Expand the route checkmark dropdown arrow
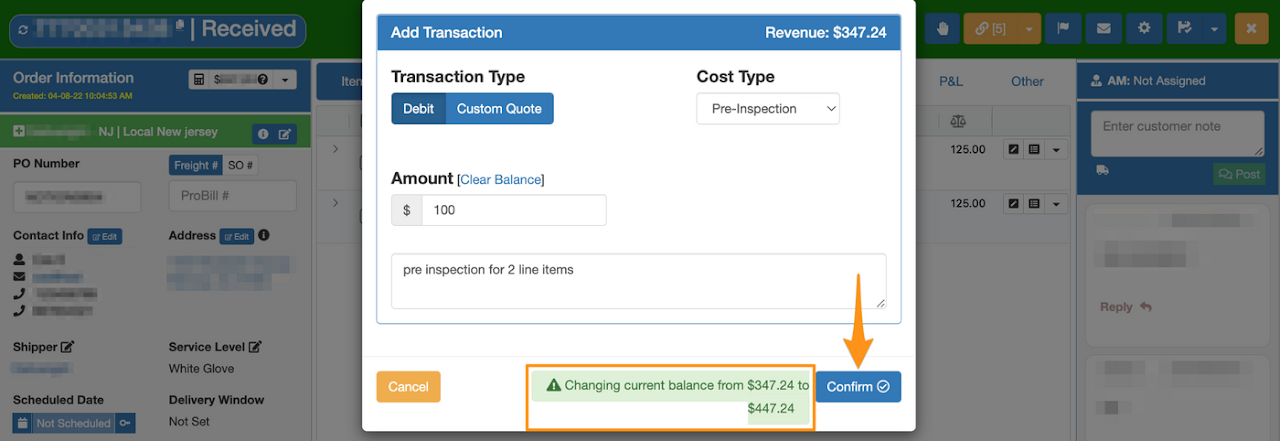The height and width of the screenshot is (441, 1280). (1214, 28)
